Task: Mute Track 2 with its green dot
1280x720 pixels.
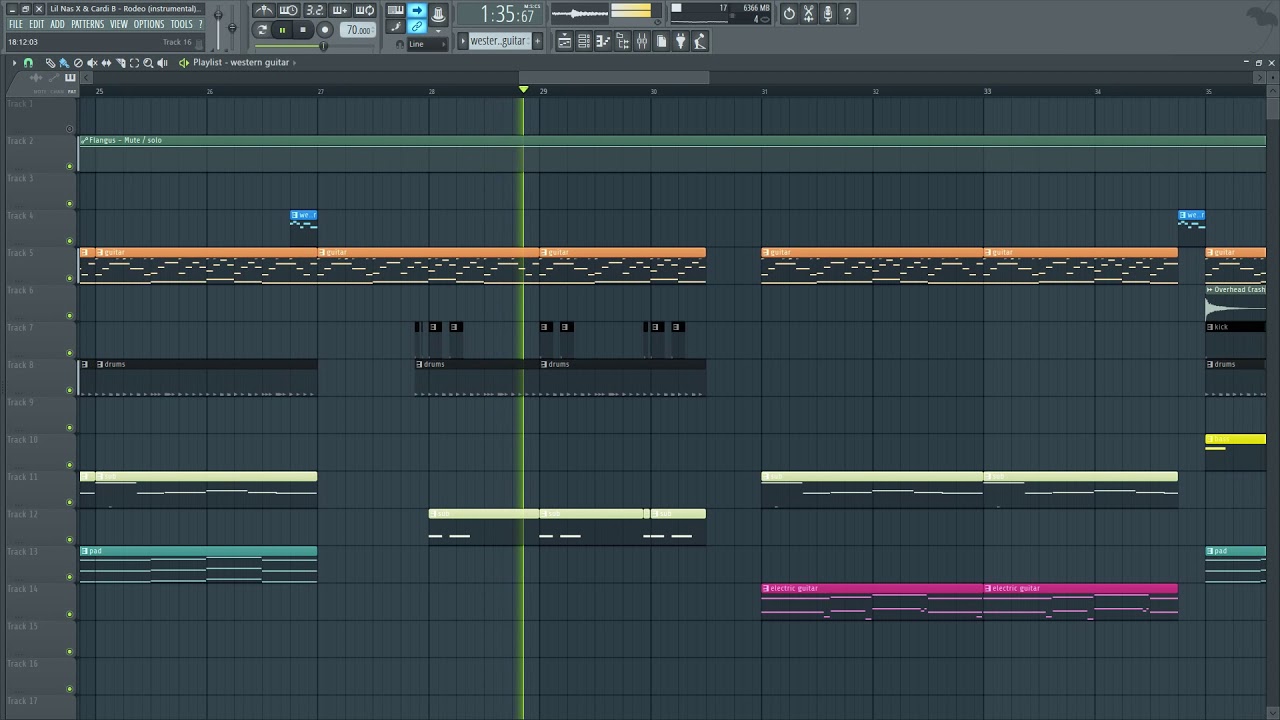Action: pos(69,166)
